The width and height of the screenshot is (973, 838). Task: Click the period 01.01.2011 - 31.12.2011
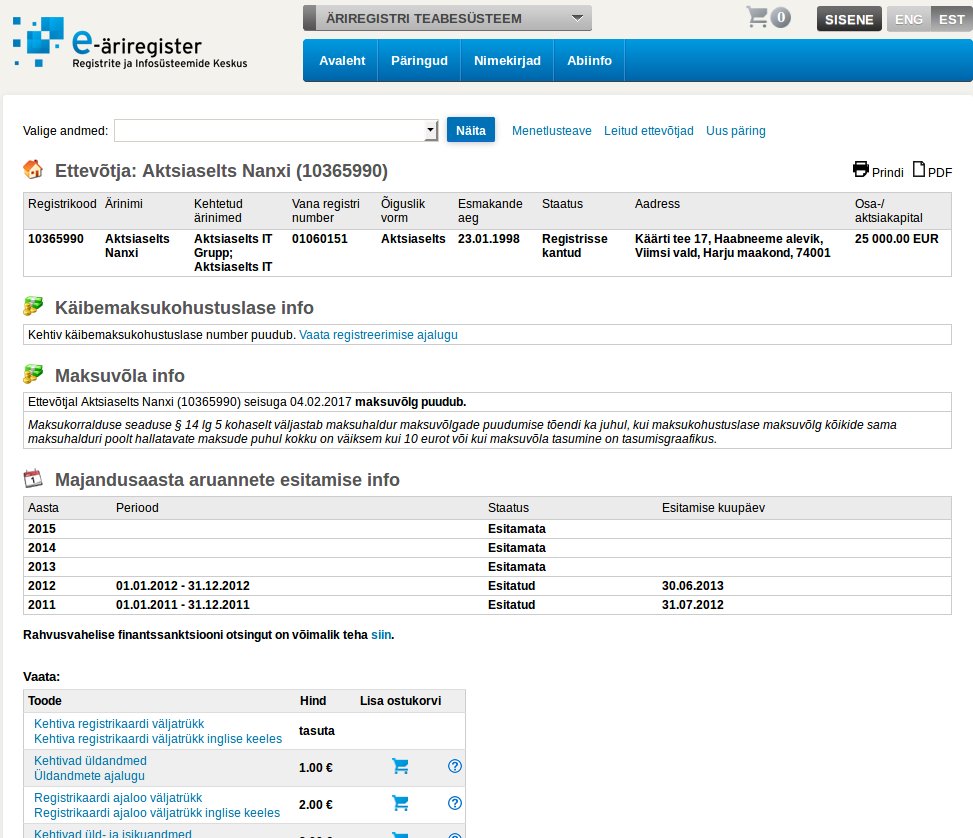(182, 605)
